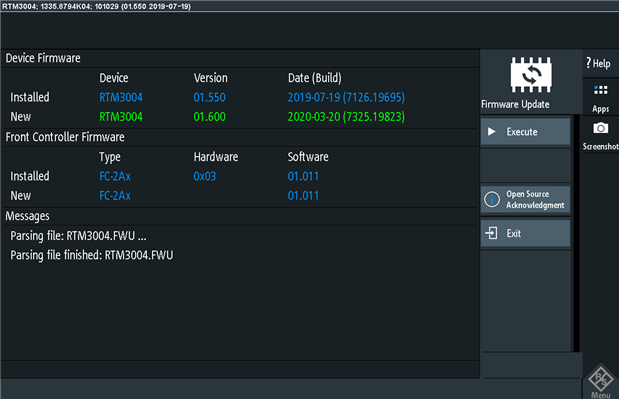This screenshot has height=399, width=619.
Task: Click new build date 2020-03-20 (7325.19823)
Action: [346, 117]
